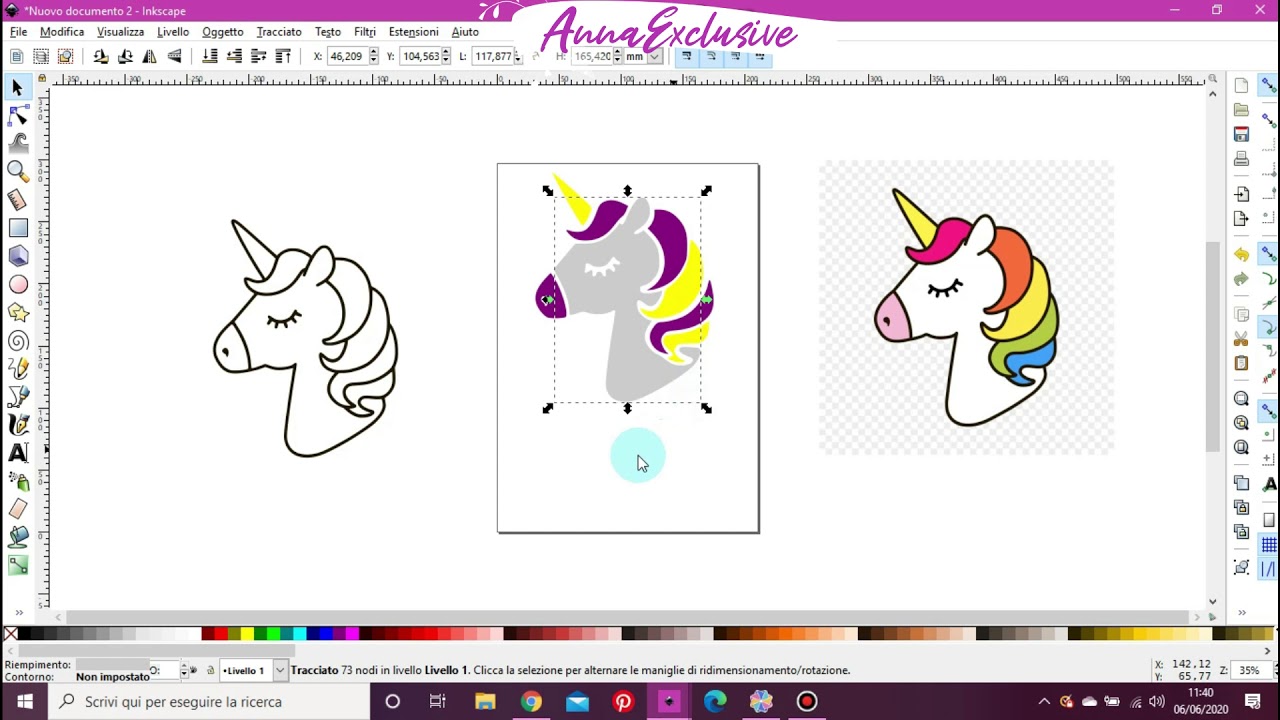
Task: Select the 3D box tool
Action: (17, 256)
